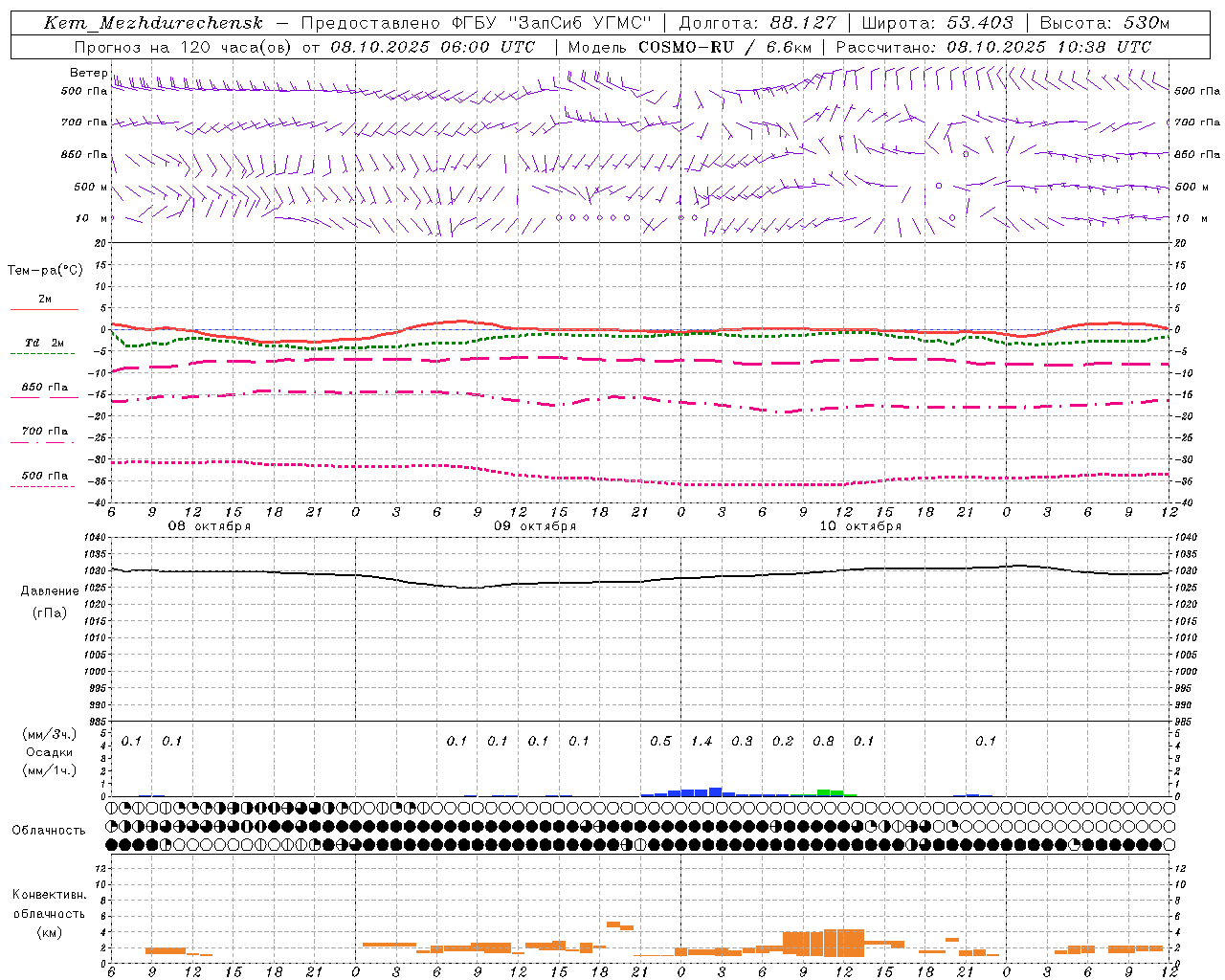
Task: Click the Высота: 530м value
Action: point(1103,23)
